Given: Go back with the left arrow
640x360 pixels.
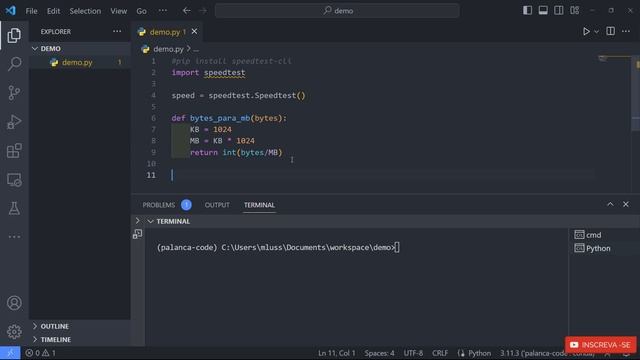Looking at the screenshot, I should (187, 11).
